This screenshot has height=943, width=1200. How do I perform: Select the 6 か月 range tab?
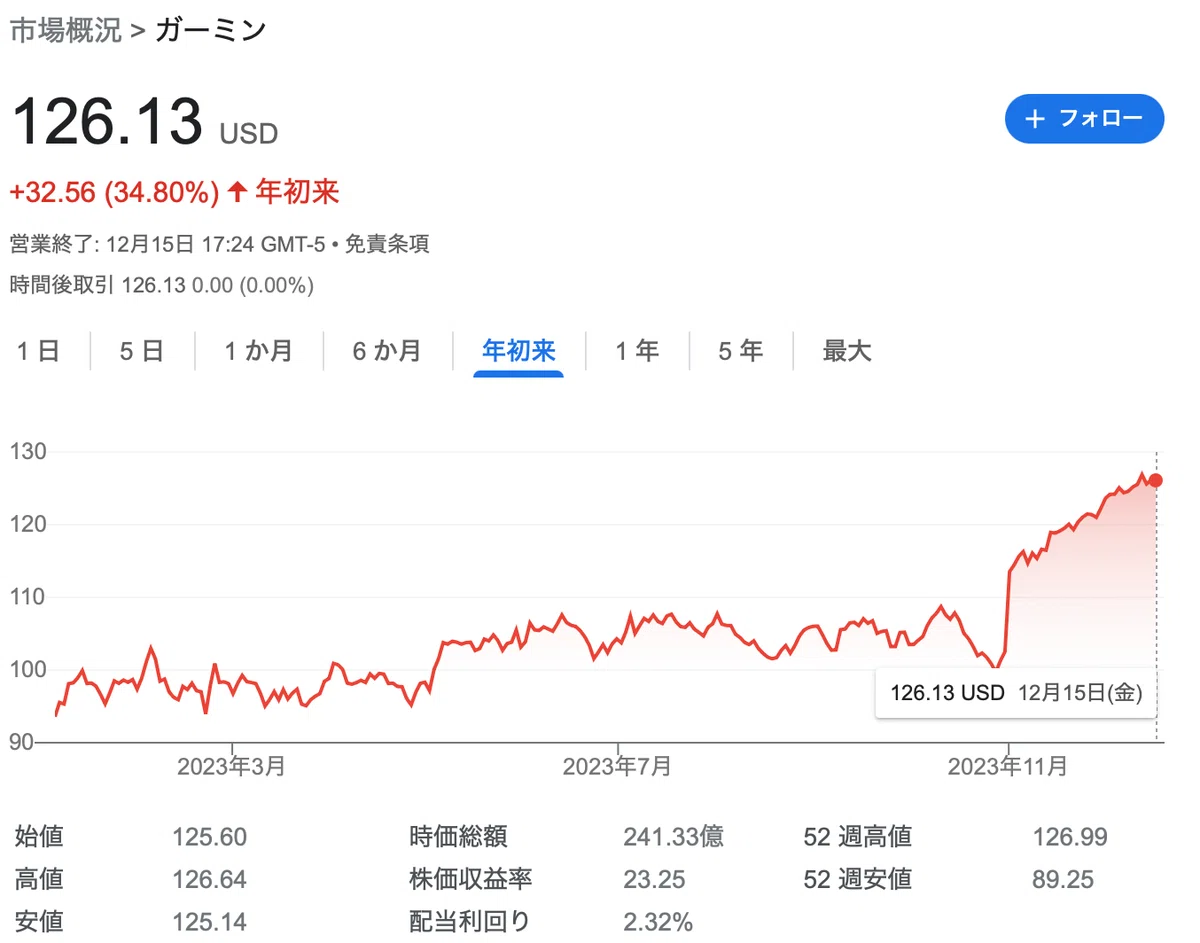(387, 351)
